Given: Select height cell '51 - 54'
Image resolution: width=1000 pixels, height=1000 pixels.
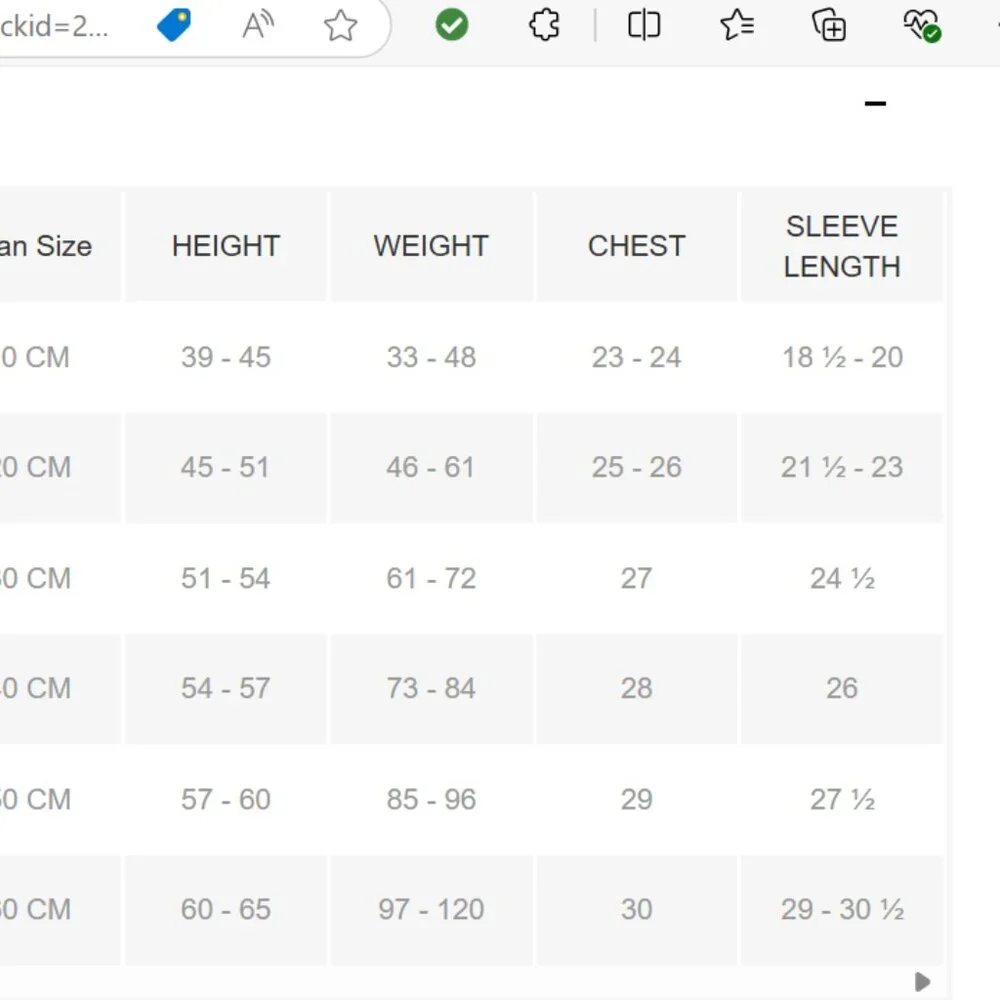Looking at the screenshot, I should [226, 578].
